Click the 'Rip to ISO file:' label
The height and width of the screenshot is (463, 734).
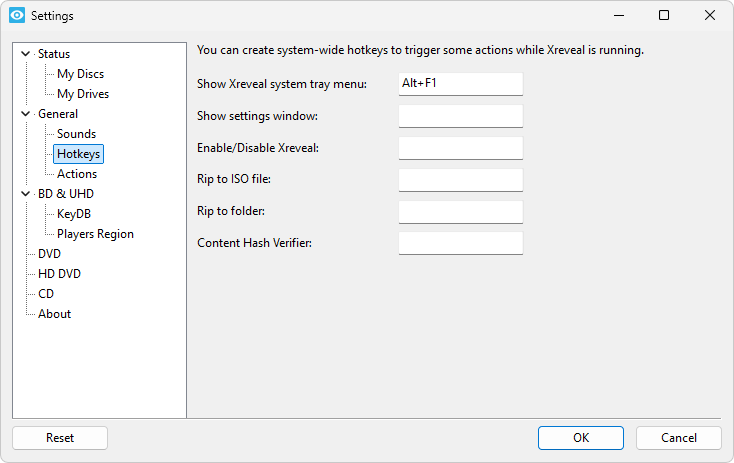(x=234, y=179)
